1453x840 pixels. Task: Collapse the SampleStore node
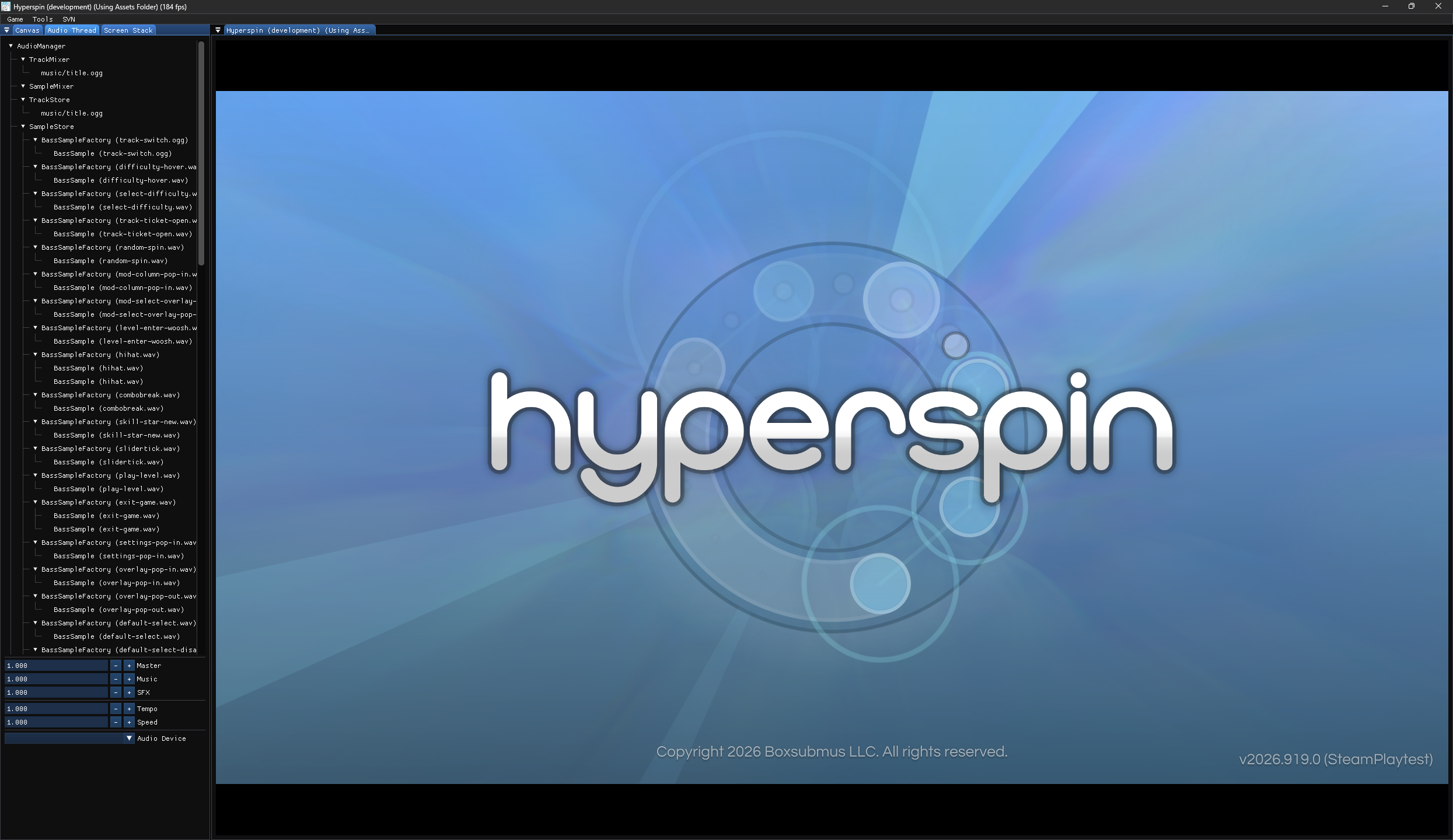[23, 127]
